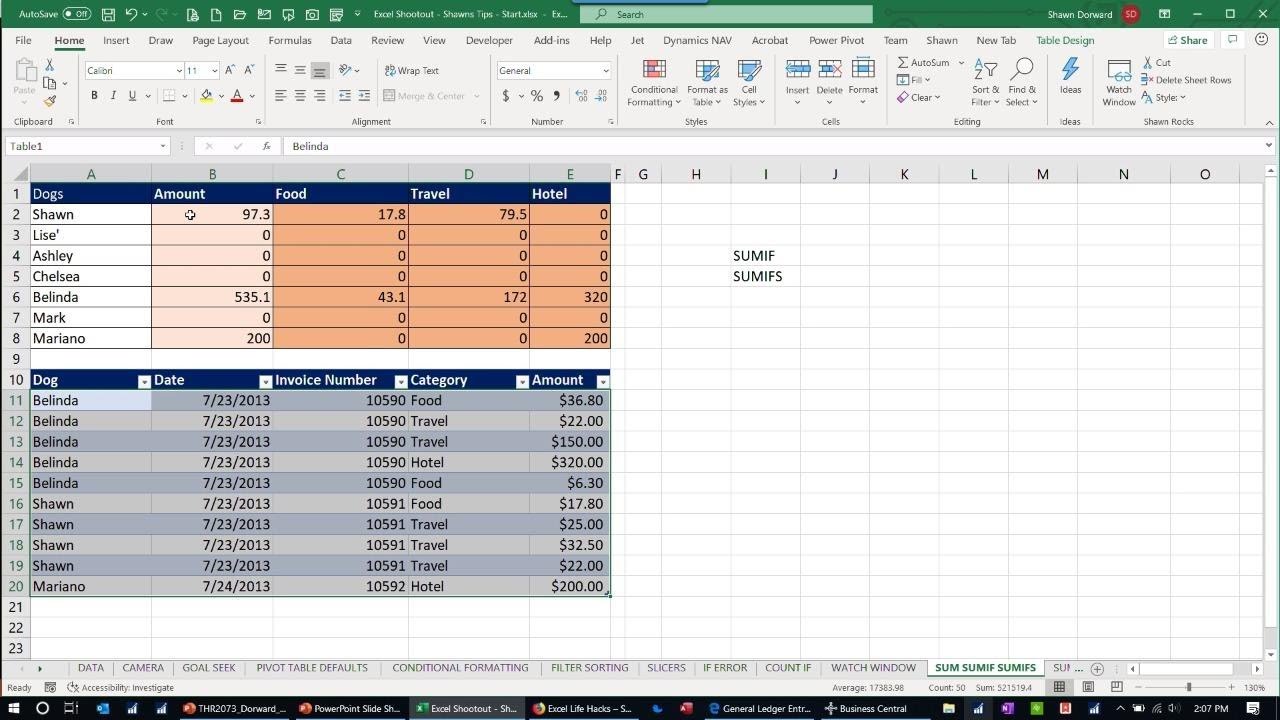Image resolution: width=1280 pixels, height=720 pixels.
Task: Click the Save icon in Quick Access toolbar
Action: [x=108, y=14]
